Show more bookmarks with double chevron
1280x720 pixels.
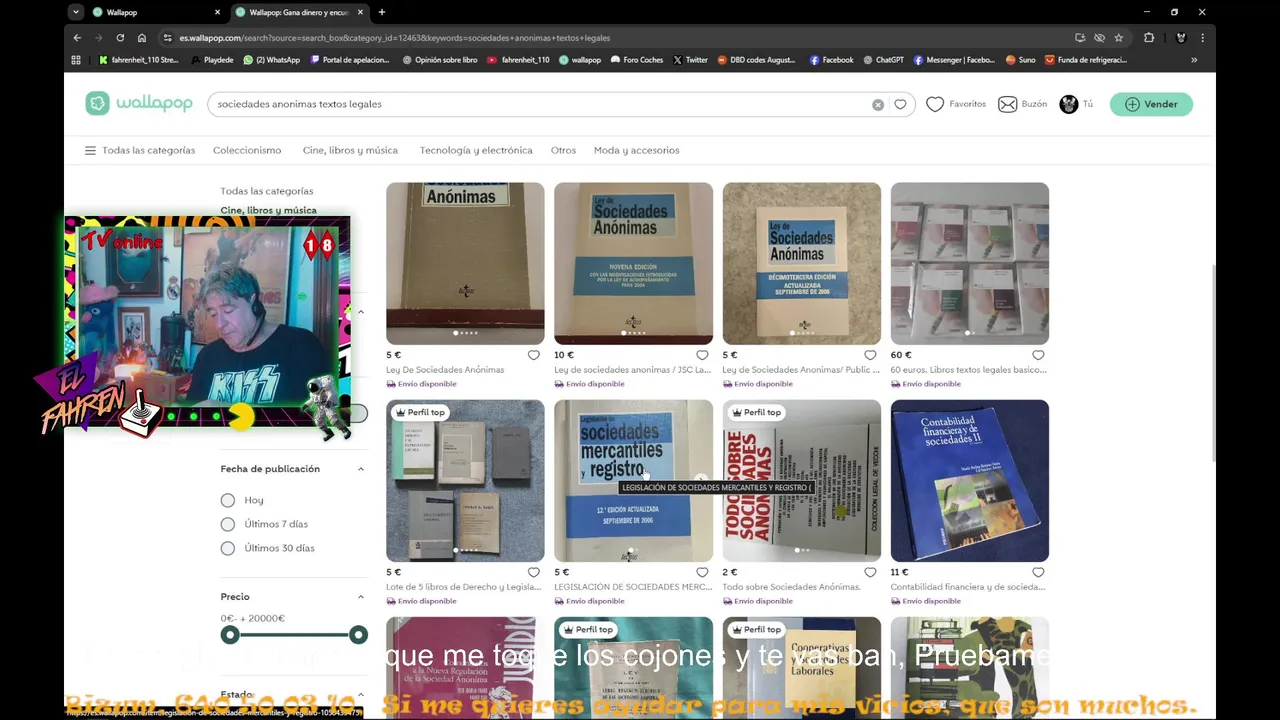point(1194,60)
